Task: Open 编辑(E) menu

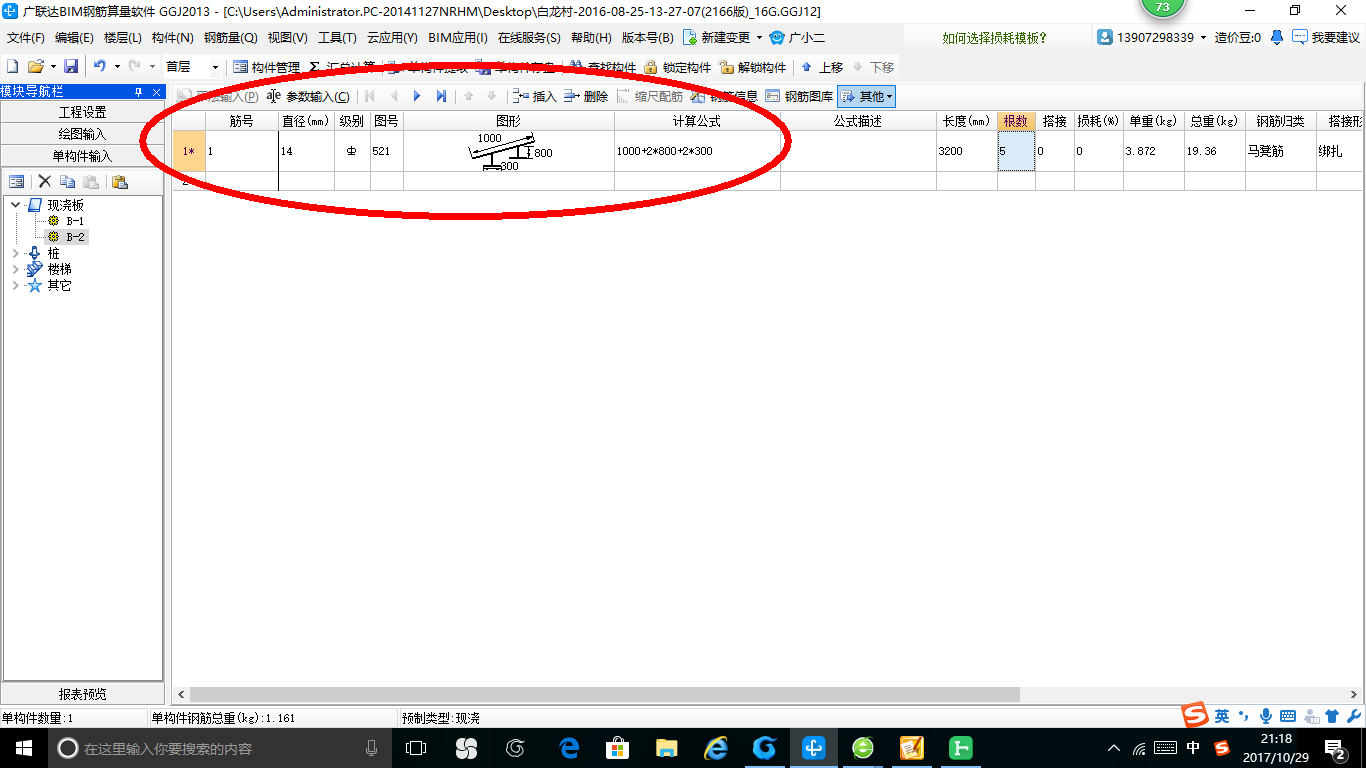Action: tap(74, 38)
